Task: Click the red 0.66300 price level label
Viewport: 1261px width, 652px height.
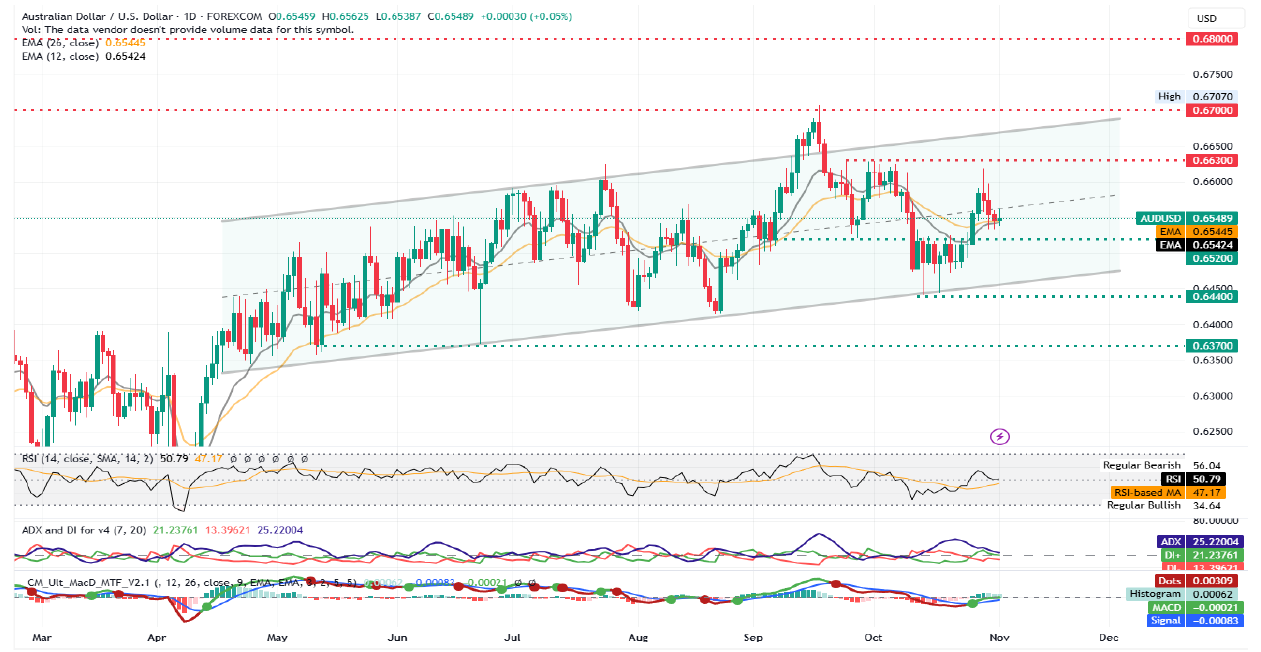Action: [1212, 160]
